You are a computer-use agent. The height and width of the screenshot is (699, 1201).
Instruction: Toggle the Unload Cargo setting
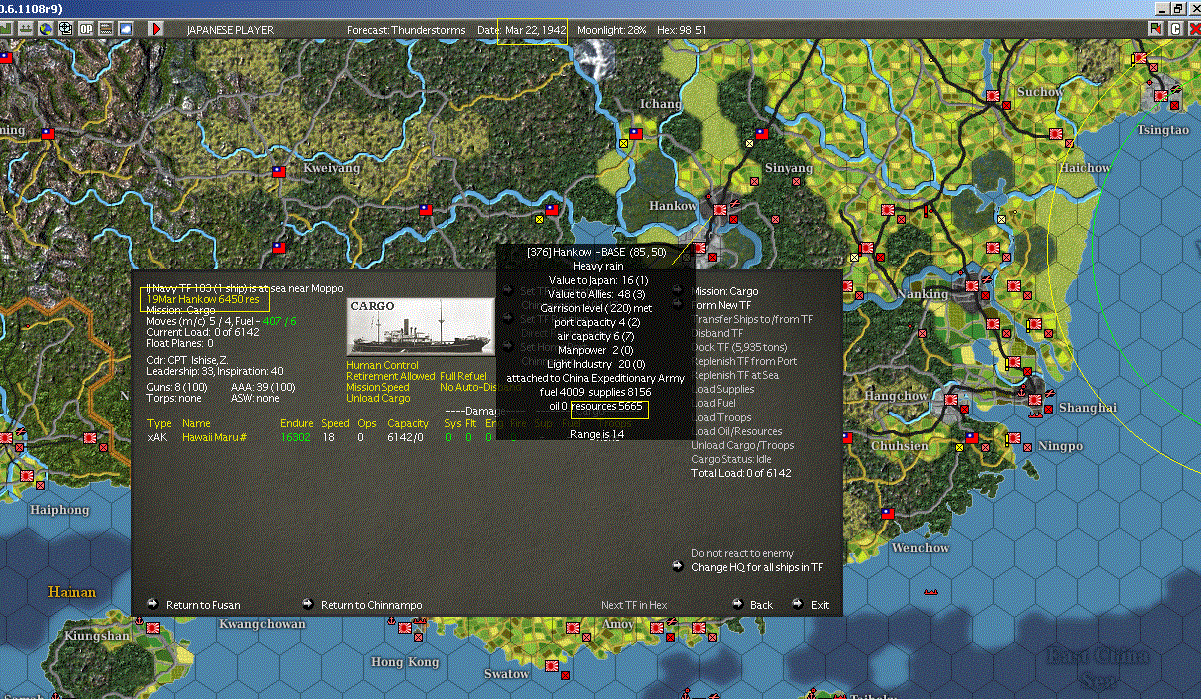(378, 398)
